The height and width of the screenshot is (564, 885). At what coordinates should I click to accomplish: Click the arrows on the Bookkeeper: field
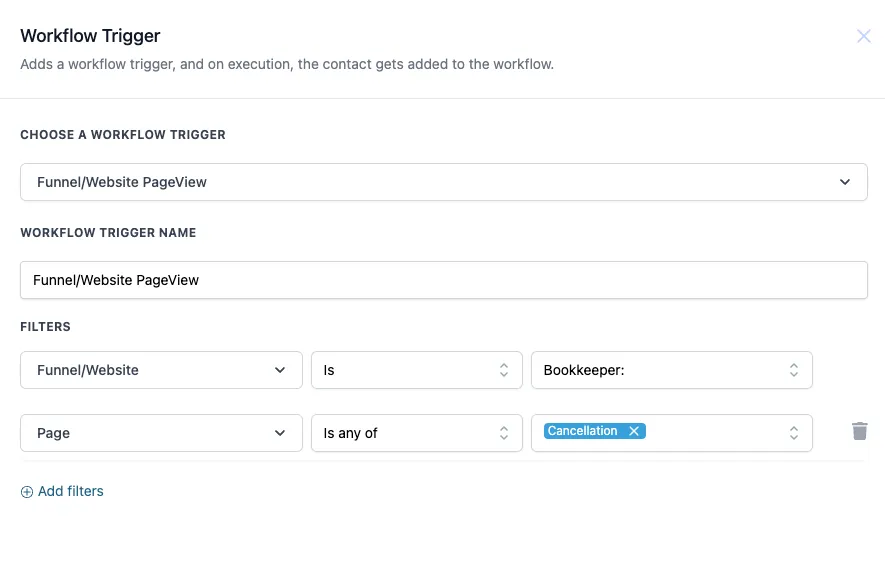click(x=794, y=370)
